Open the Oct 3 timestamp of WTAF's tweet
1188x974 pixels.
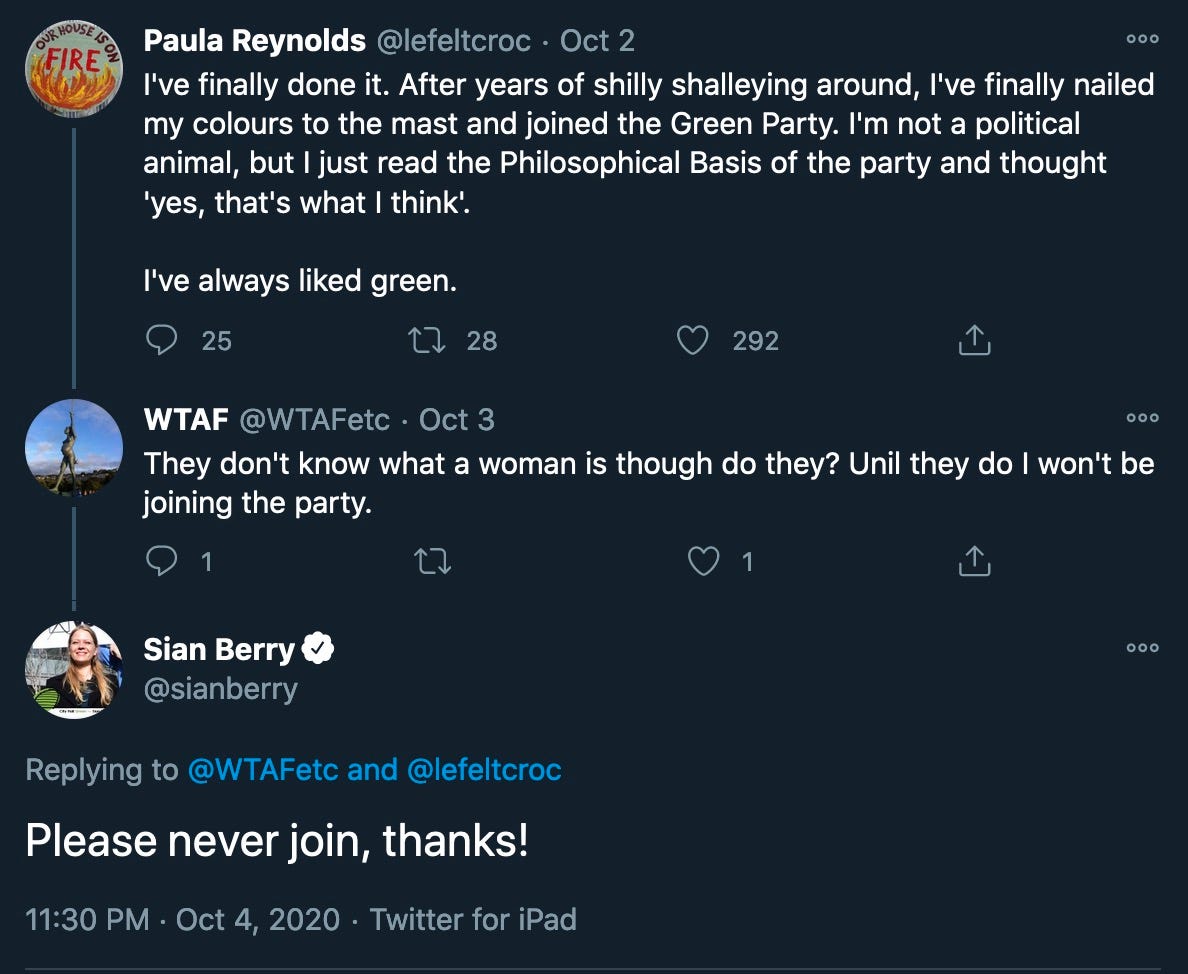click(457, 419)
